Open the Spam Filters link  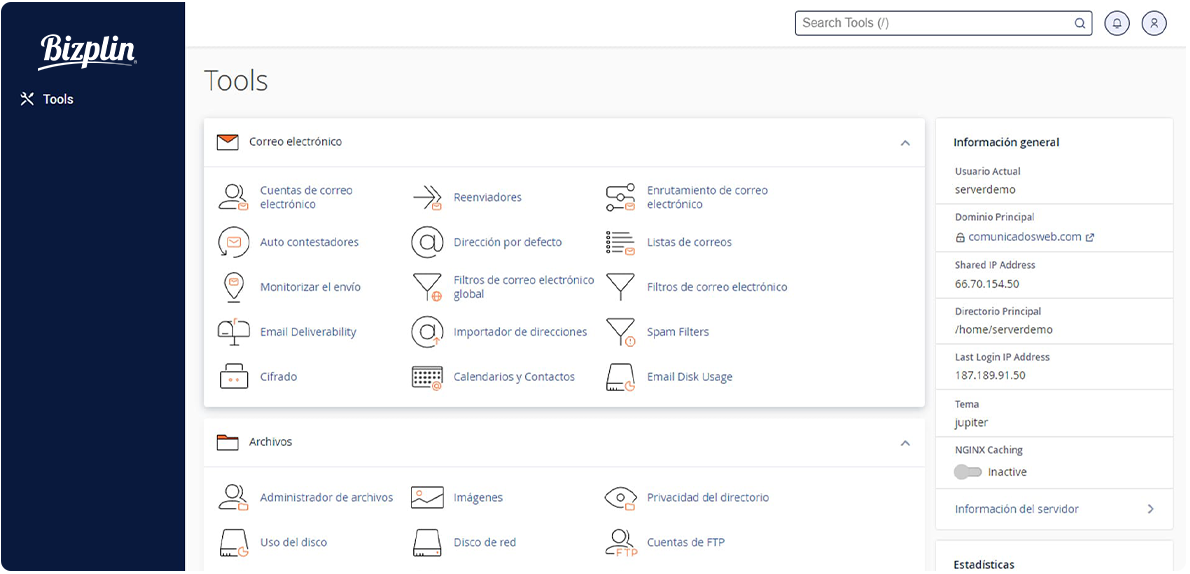coord(678,332)
